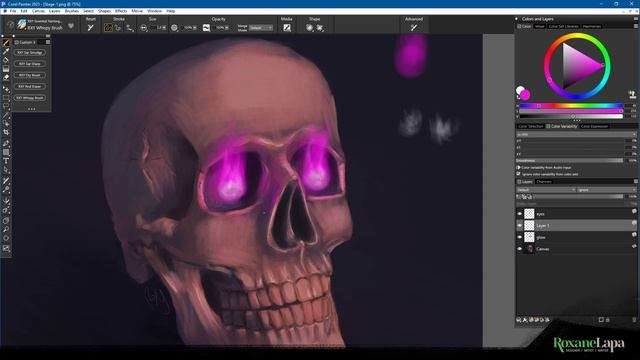This screenshot has width=640, height=360.
Task: Hide the Layer 1 layer
Action: pyautogui.click(x=520, y=225)
